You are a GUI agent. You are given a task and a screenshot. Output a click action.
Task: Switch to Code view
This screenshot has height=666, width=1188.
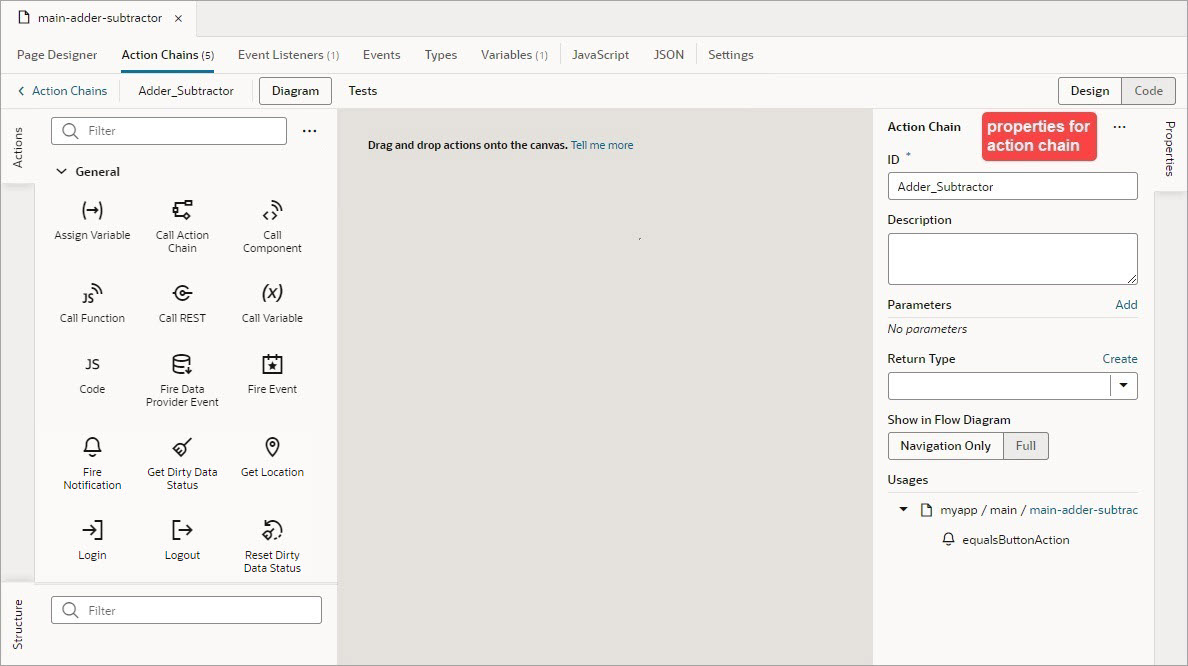[1149, 91]
